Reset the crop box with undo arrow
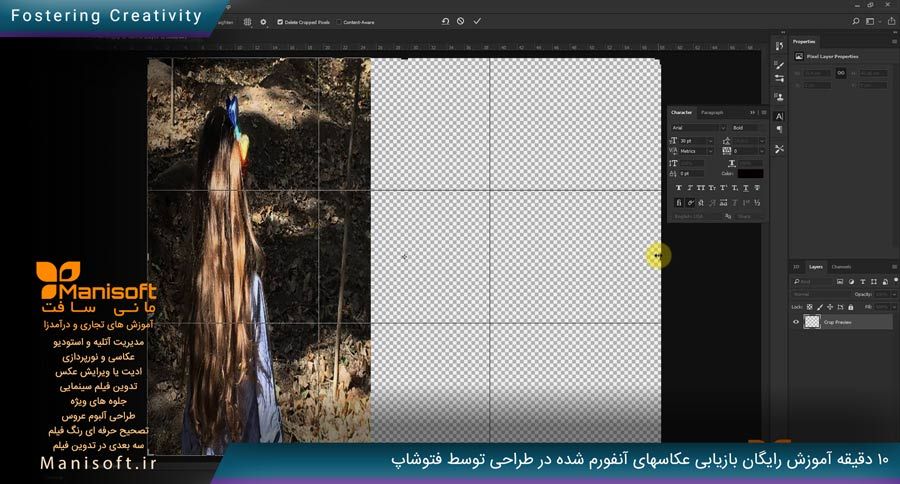 click(445, 21)
